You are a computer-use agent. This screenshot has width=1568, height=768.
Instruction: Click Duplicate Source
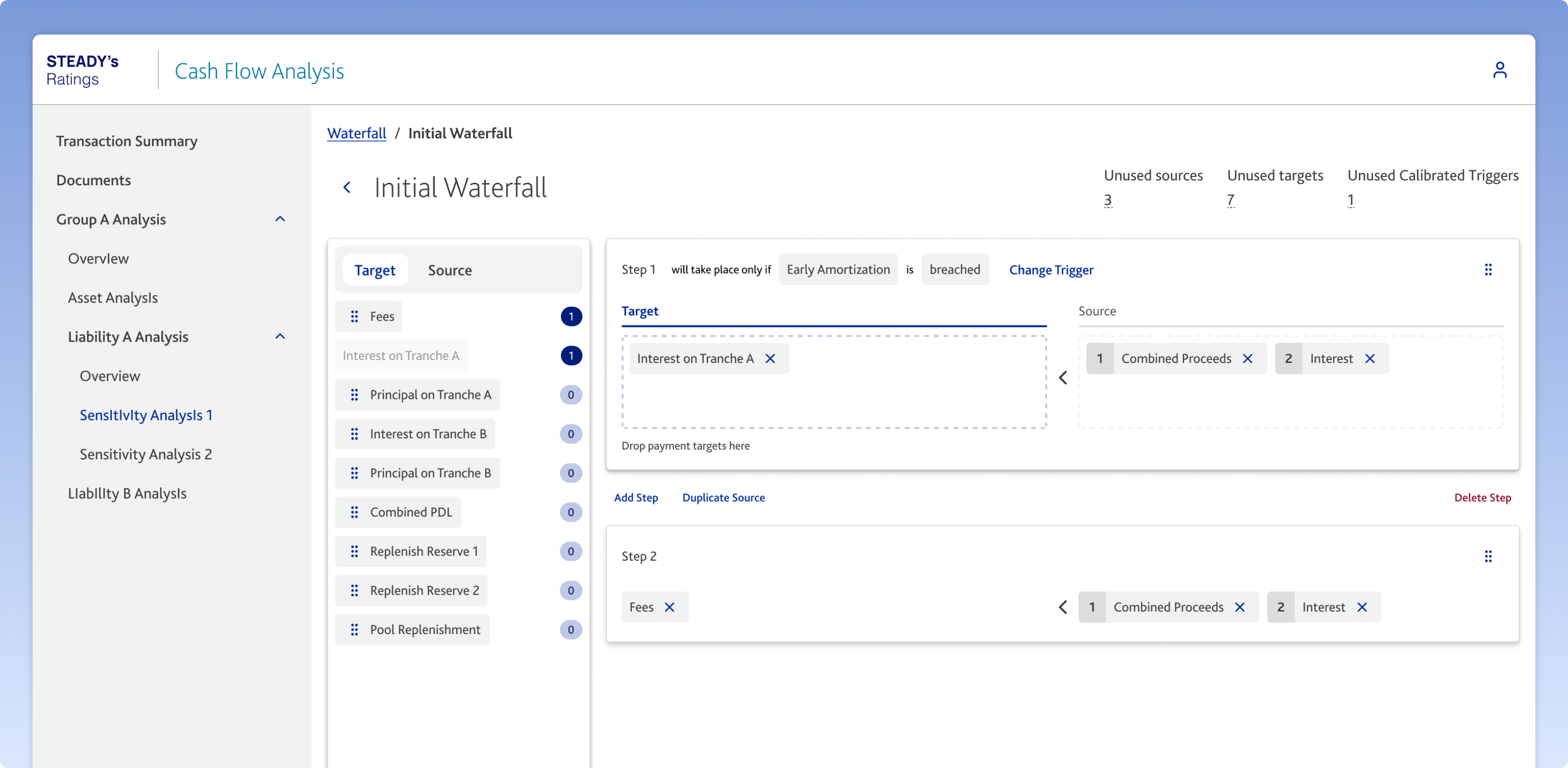pos(723,498)
